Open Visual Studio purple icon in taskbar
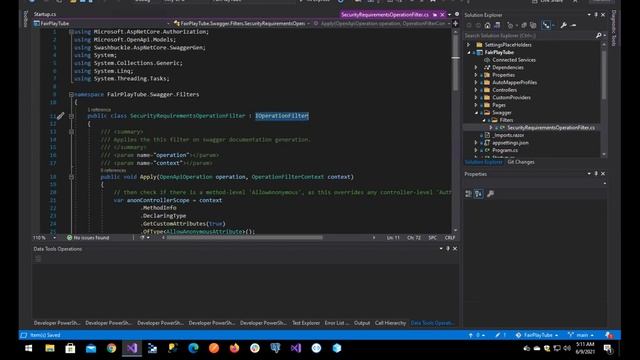 pos(132,348)
